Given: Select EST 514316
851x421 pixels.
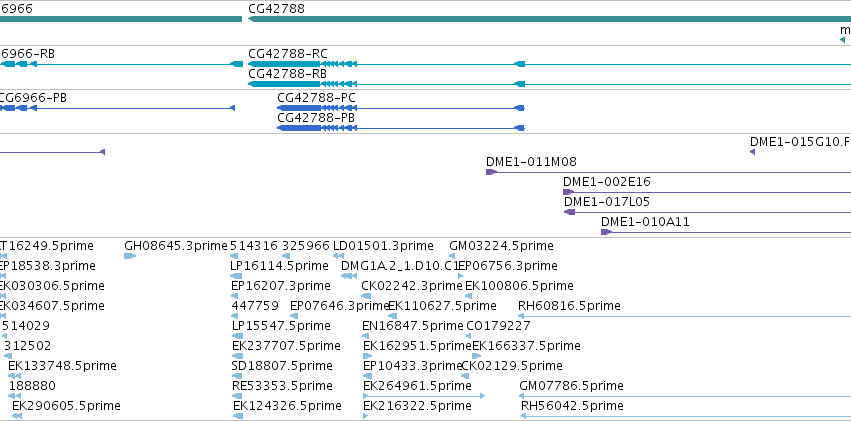Looking at the screenshot, I should [254, 246].
